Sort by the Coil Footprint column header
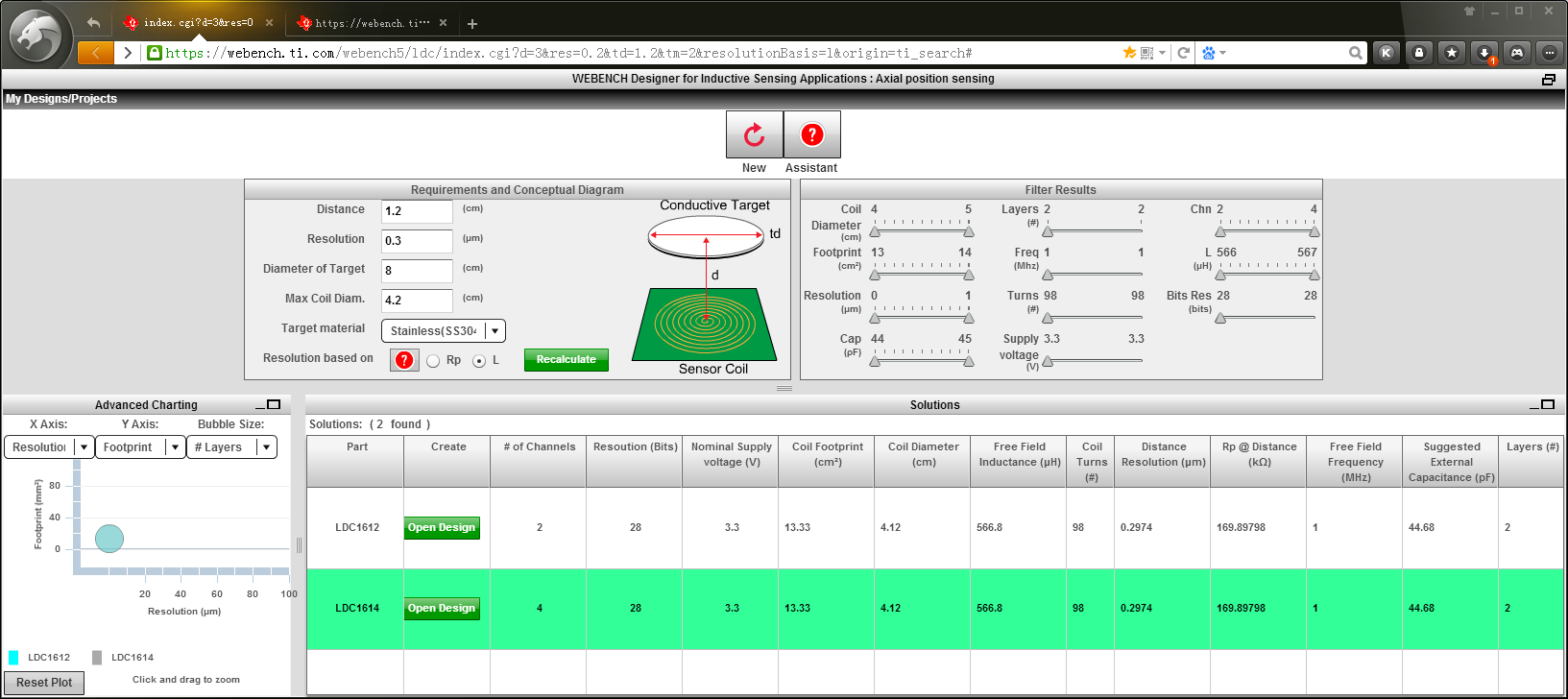Image resolution: width=1568 pixels, height=699 pixels. click(x=827, y=462)
